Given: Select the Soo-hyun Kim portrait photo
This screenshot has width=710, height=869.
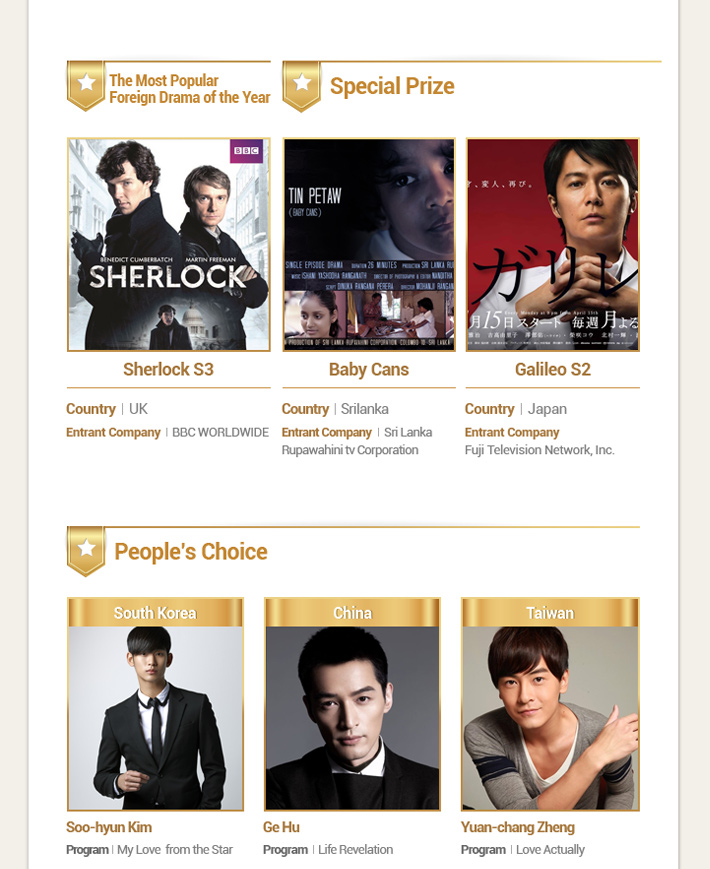Looking at the screenshot, I should 155,718.
